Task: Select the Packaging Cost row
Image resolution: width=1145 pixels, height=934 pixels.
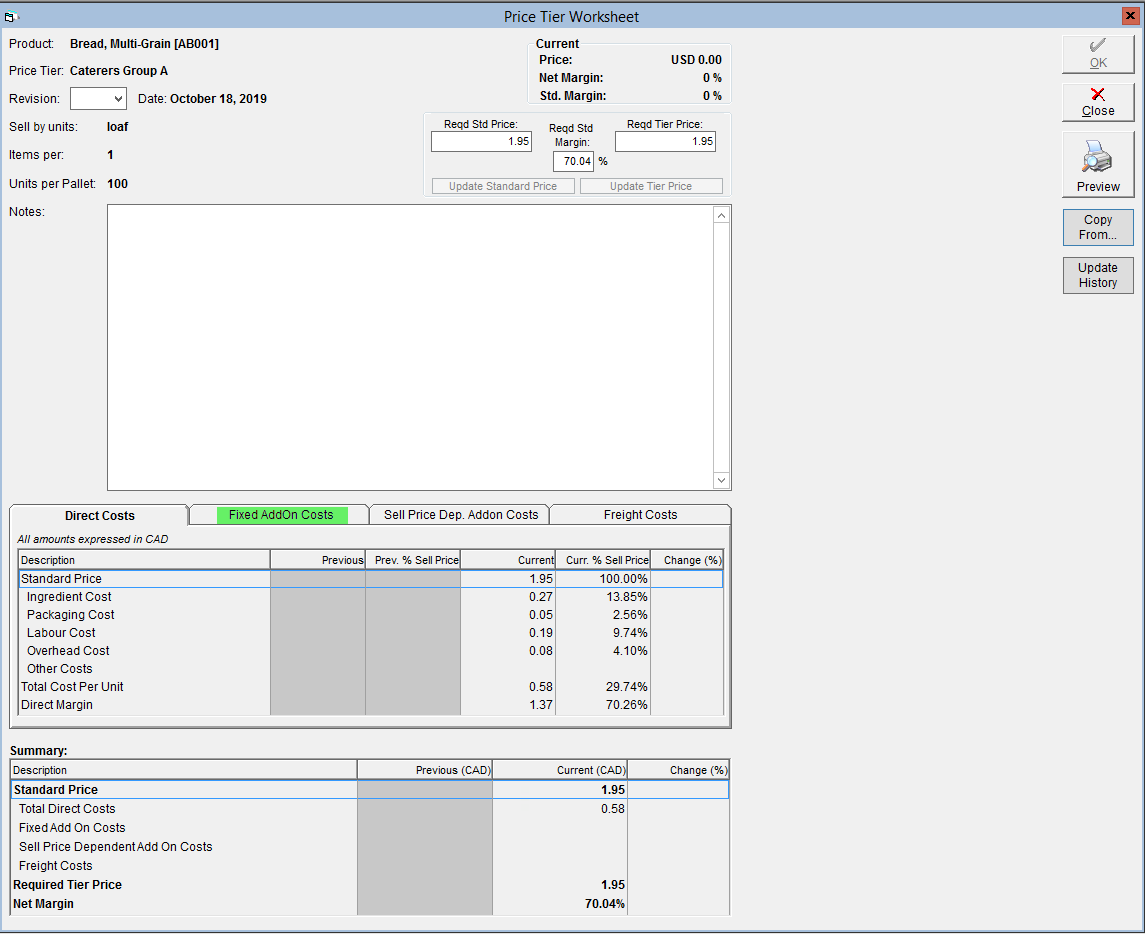Action: click(x=370, y=615)
